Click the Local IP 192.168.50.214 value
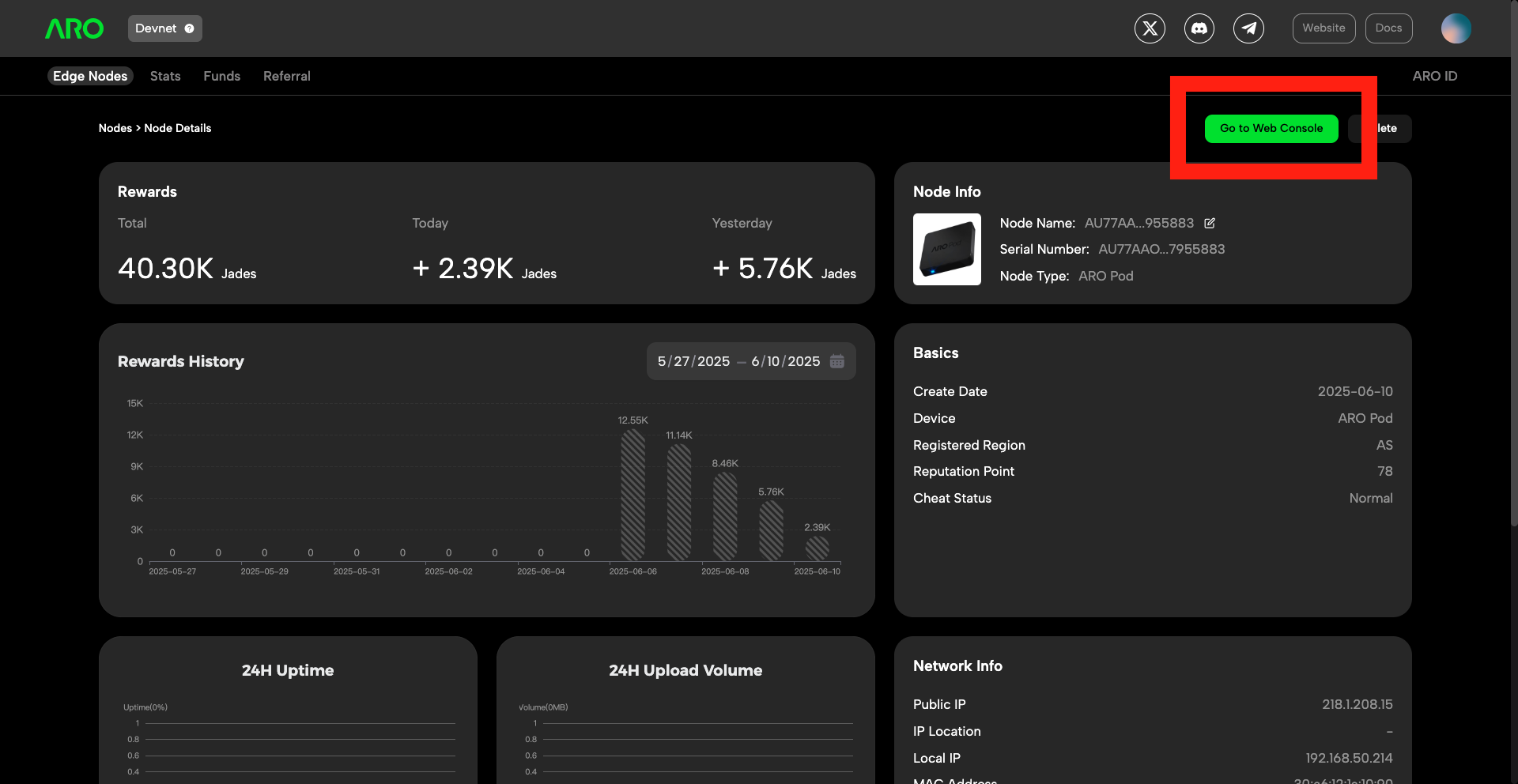The image size is (1518, 784). pos(1349,758)
